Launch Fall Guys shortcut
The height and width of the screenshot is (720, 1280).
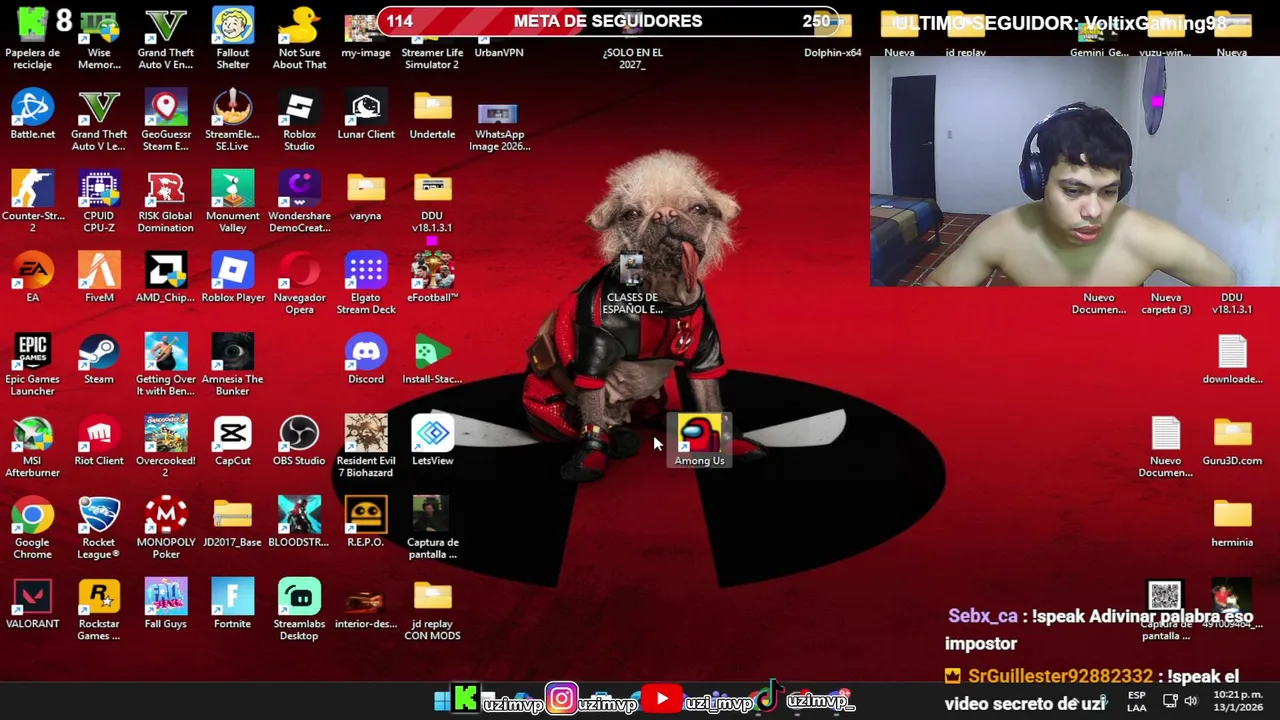pos(166,604)
